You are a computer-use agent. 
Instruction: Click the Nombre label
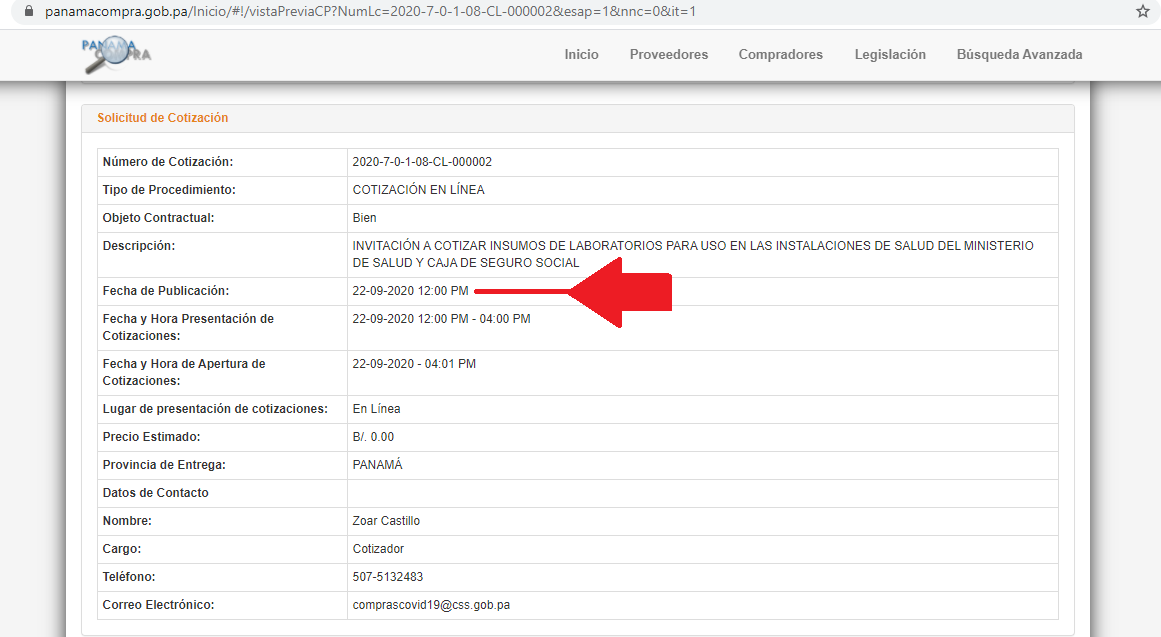coord(127,521)
